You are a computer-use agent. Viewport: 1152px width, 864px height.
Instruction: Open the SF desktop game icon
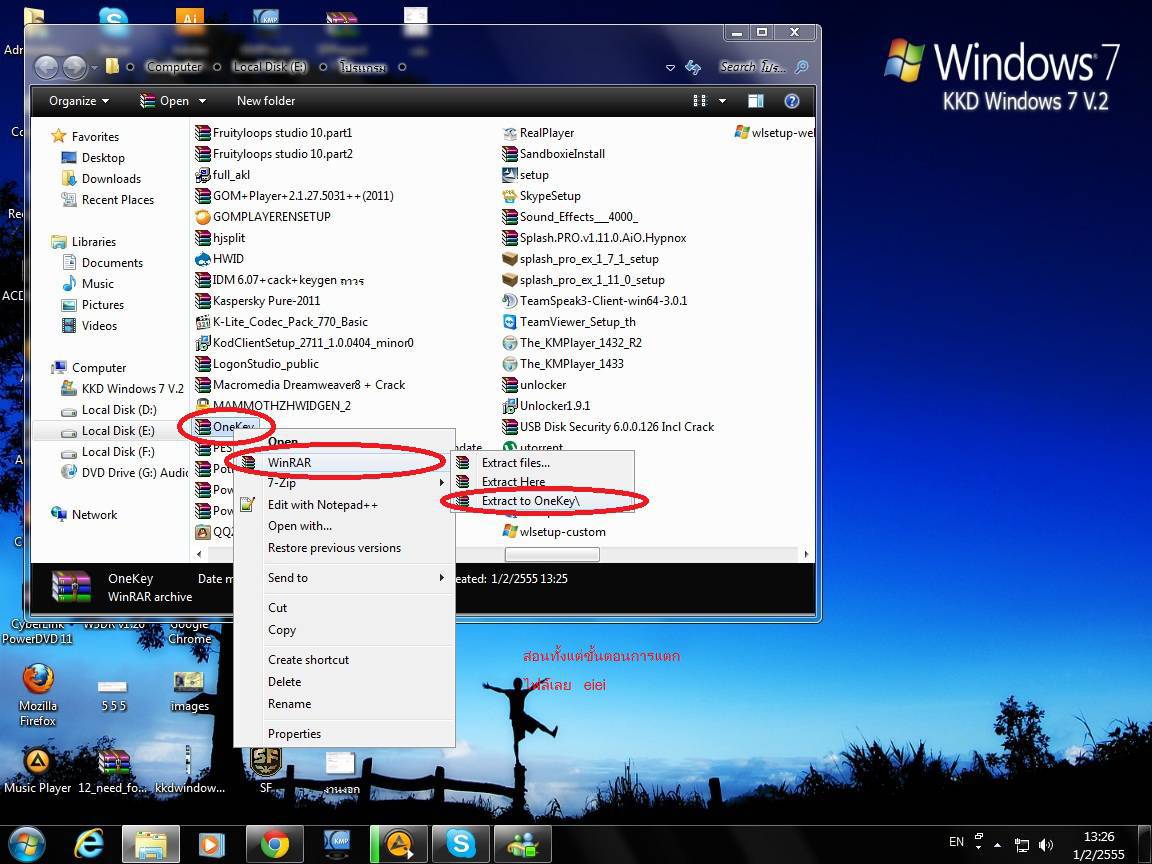pyautogui.click(x=266, y=770)
